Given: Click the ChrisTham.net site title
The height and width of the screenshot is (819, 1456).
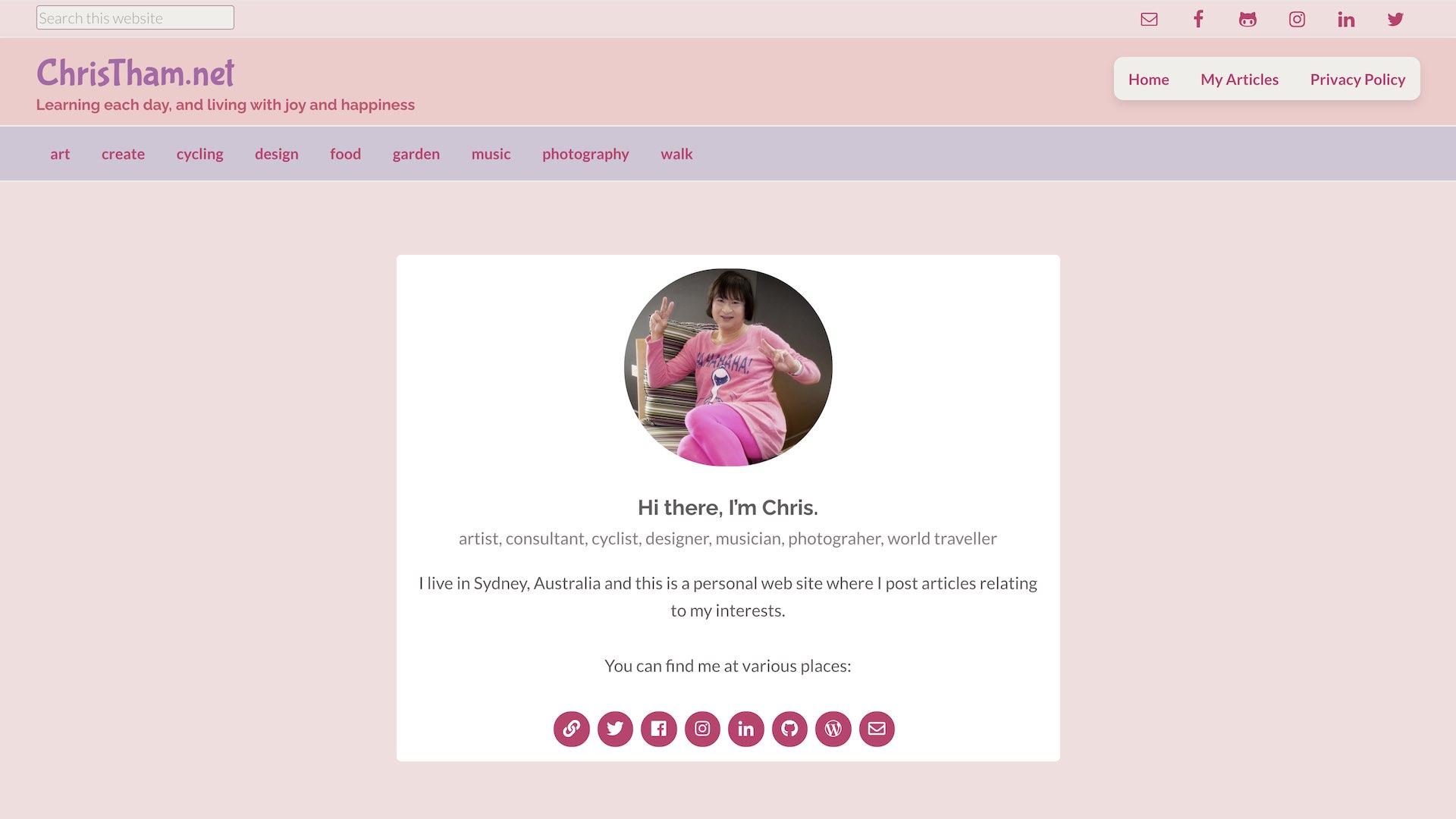Looking at the screenshot, I should point(135,73).
